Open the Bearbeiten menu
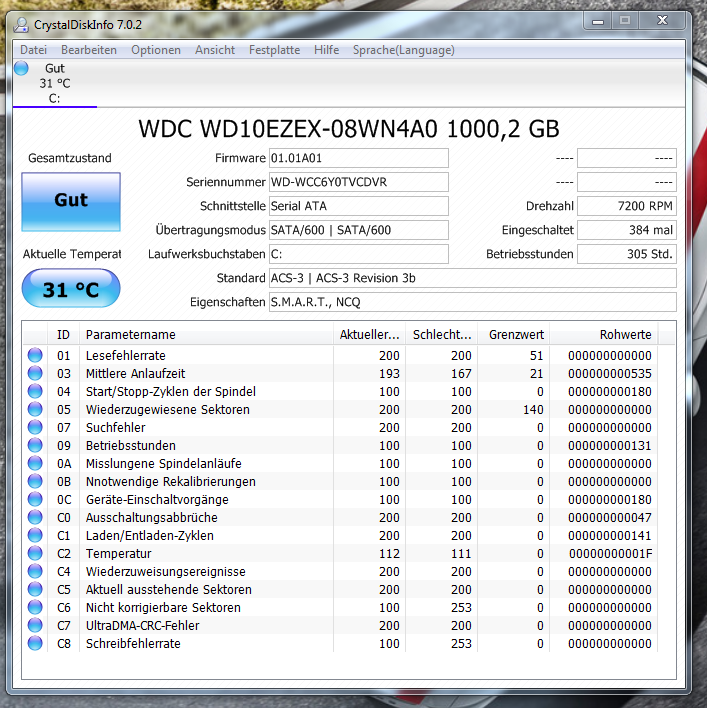This screenshot has height=708, width=707. coord(89,50)
